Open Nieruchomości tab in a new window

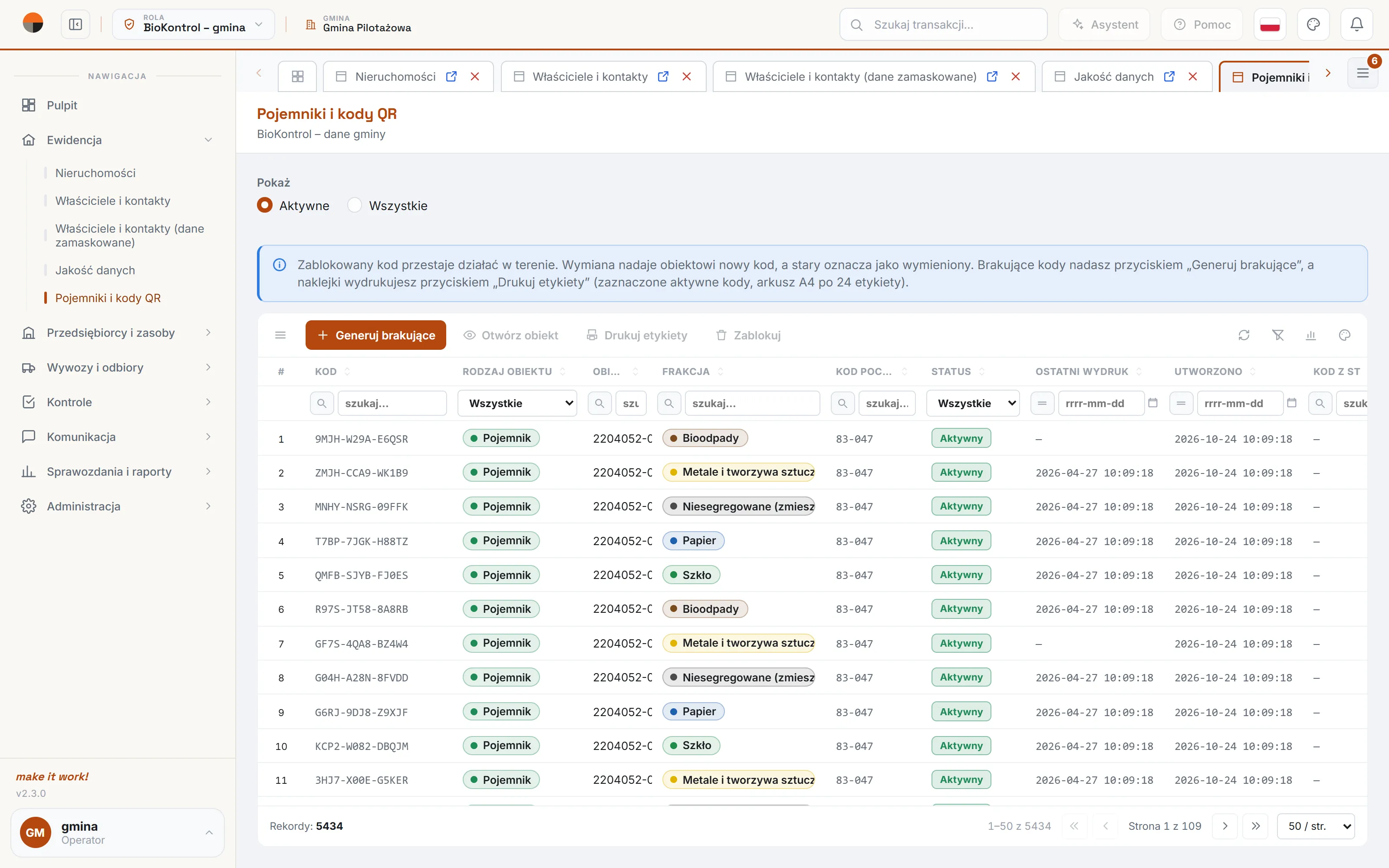point(452,76)
